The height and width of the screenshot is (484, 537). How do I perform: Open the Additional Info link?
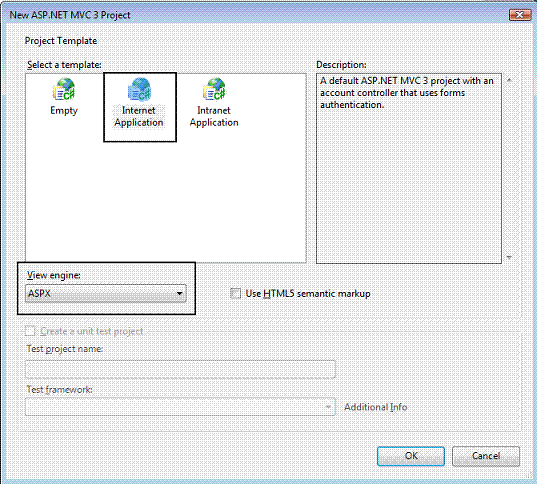(376, 407)
